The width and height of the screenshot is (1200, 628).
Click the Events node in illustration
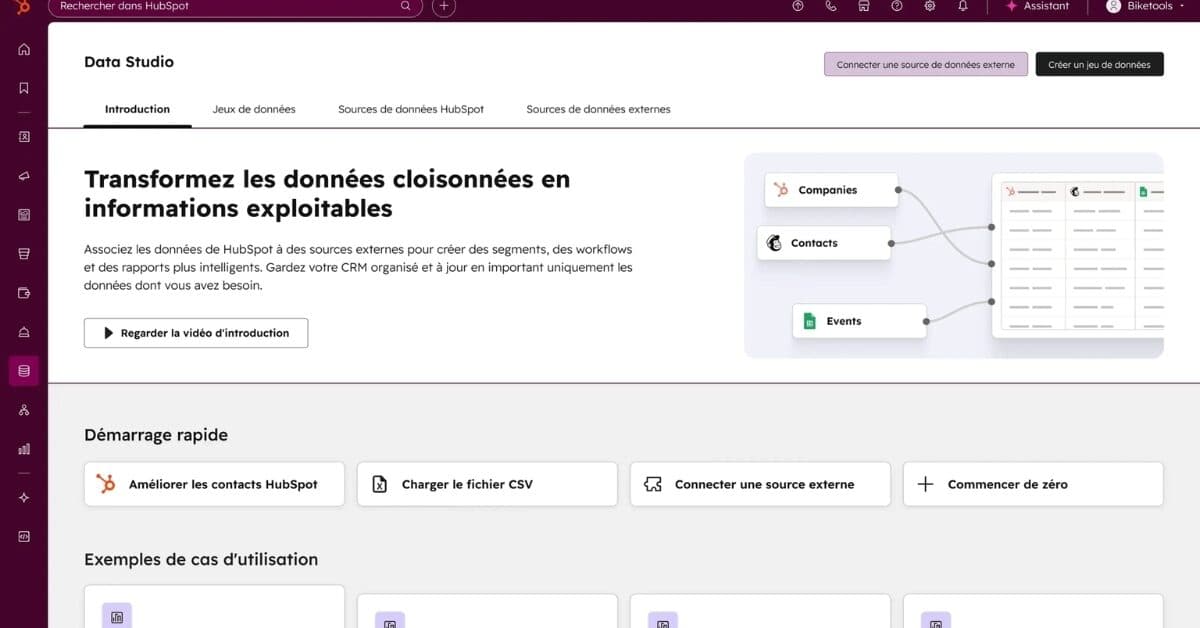tap(859, 321)
